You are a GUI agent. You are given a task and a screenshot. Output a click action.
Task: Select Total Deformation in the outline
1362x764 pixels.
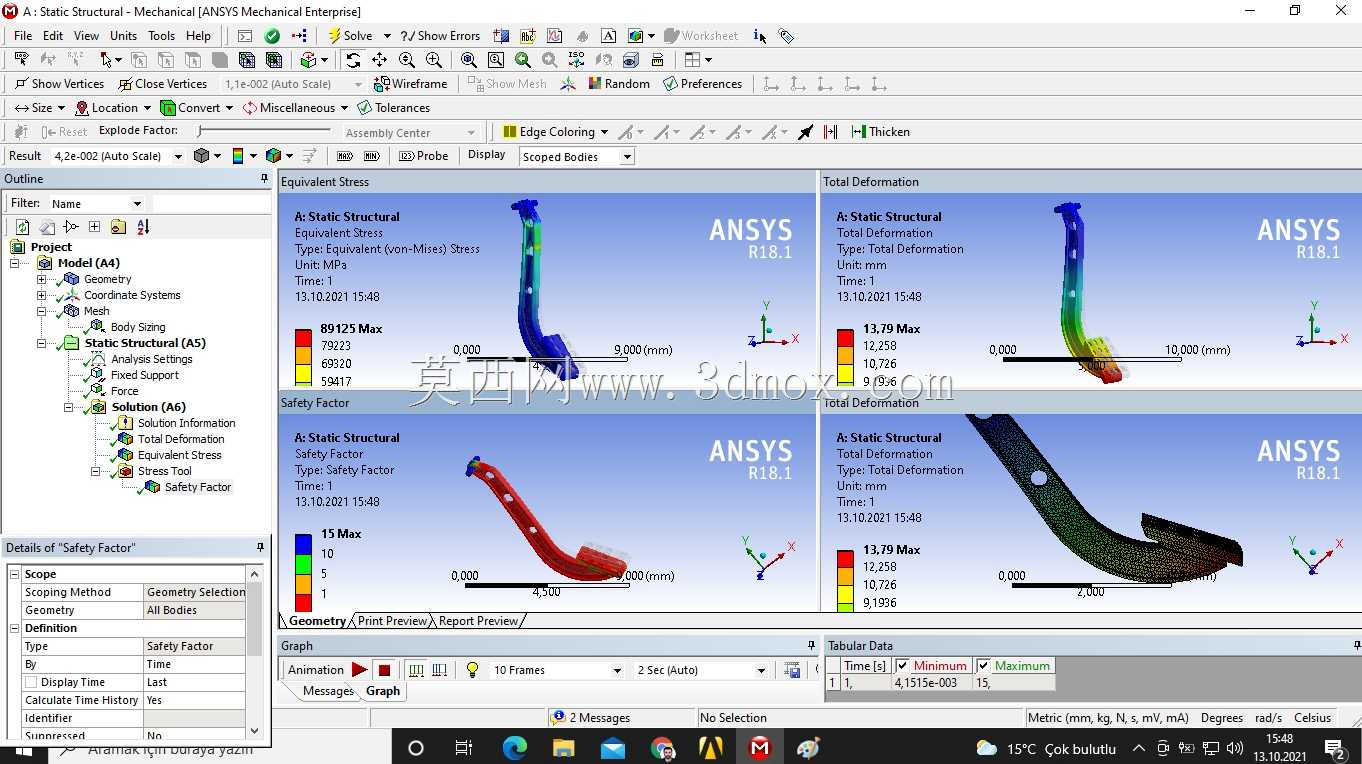[181, 439]
